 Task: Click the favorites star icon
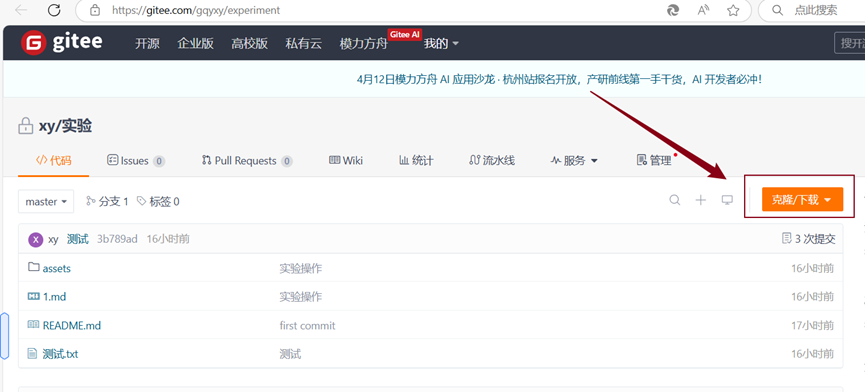coord(733,10)
